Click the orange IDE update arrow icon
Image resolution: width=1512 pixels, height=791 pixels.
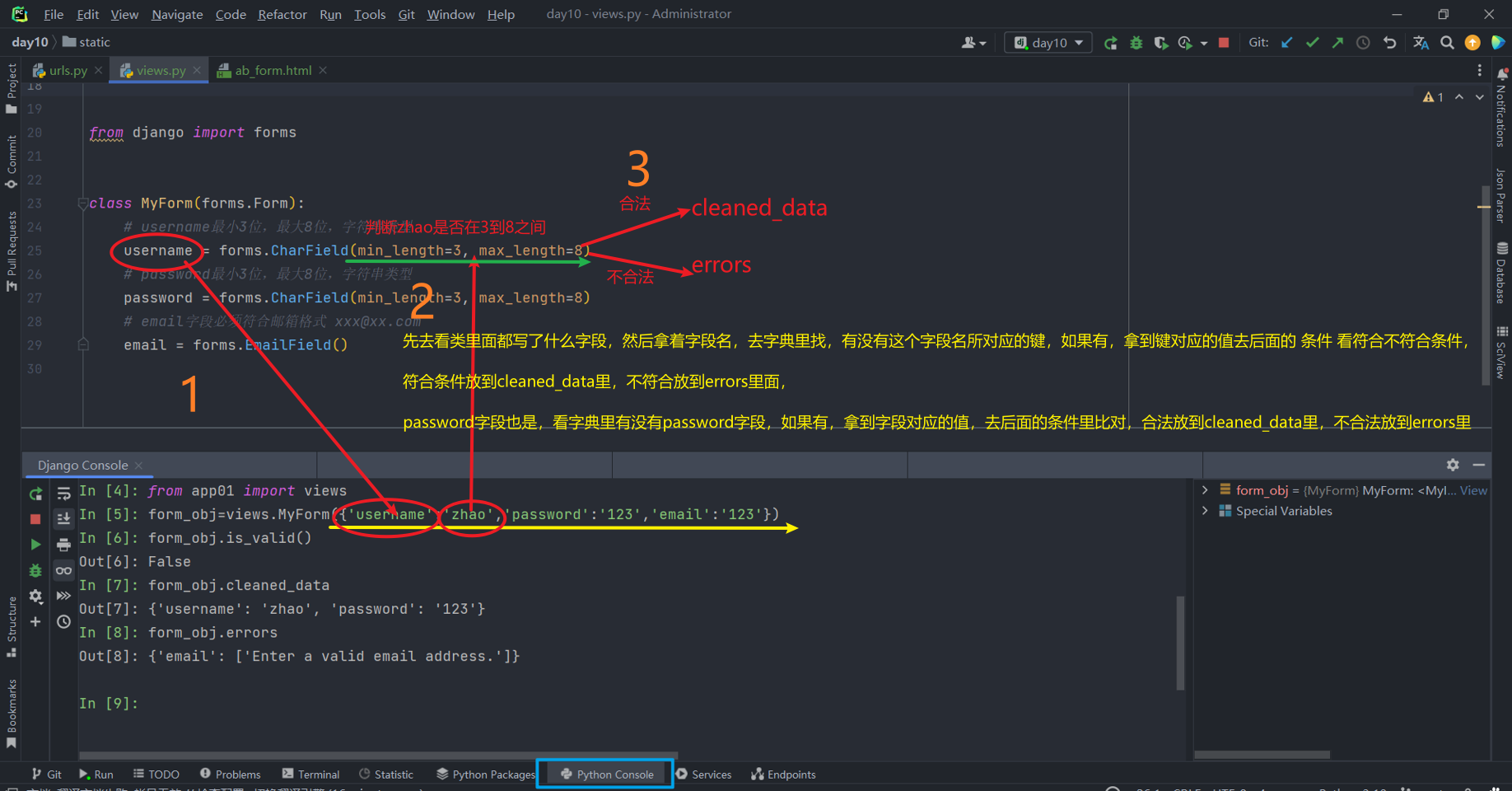[x=1472, y=43]
